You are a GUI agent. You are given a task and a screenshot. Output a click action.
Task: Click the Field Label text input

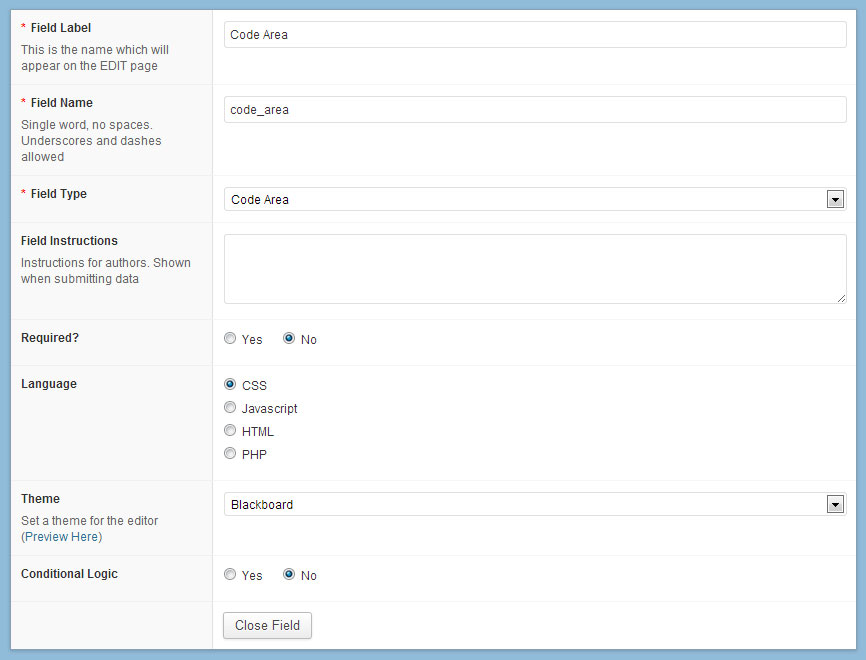pyautogui.click(x=535, y=34)
